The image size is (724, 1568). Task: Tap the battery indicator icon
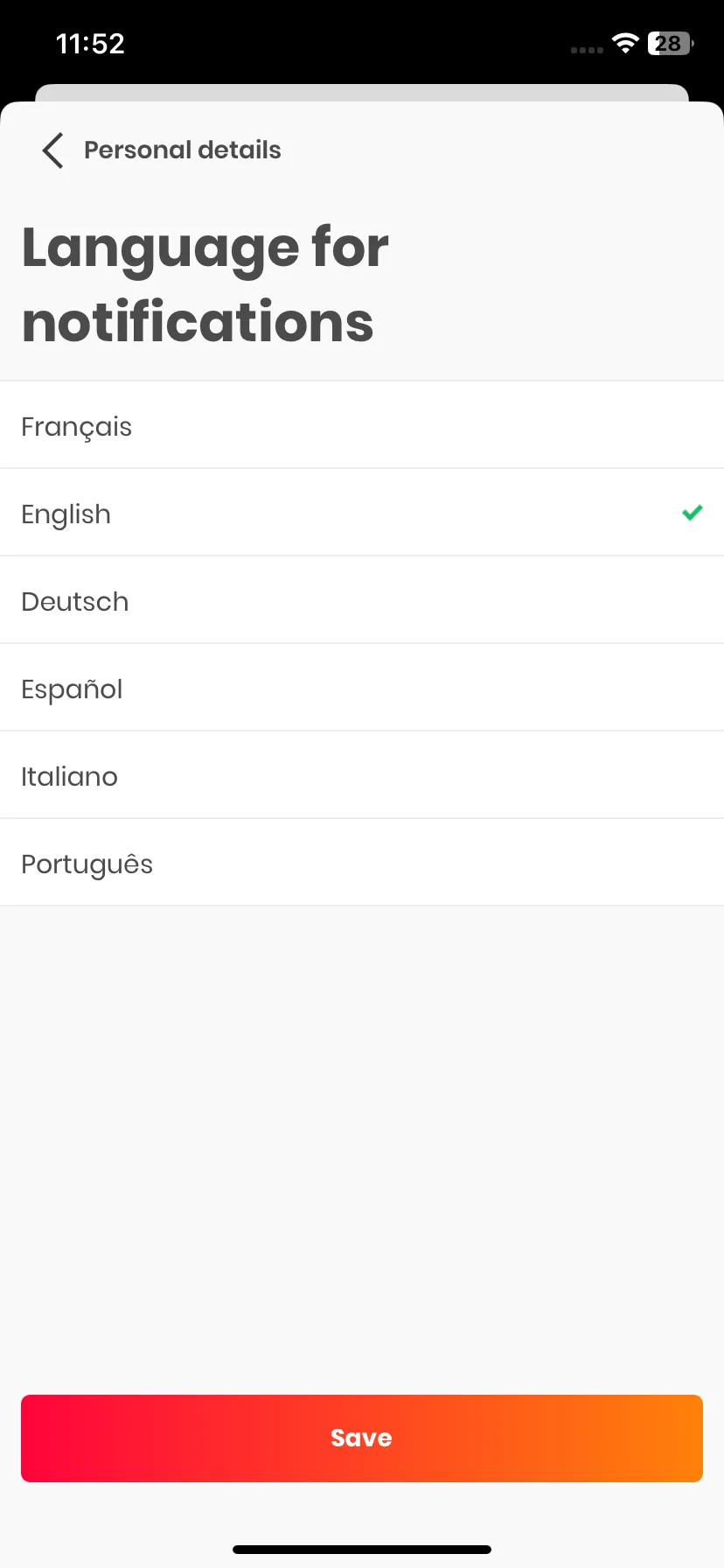[671, 44]
